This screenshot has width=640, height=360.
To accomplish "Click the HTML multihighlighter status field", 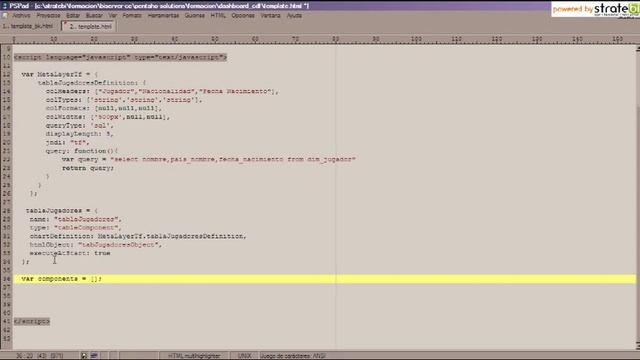I will coord(194,356).
